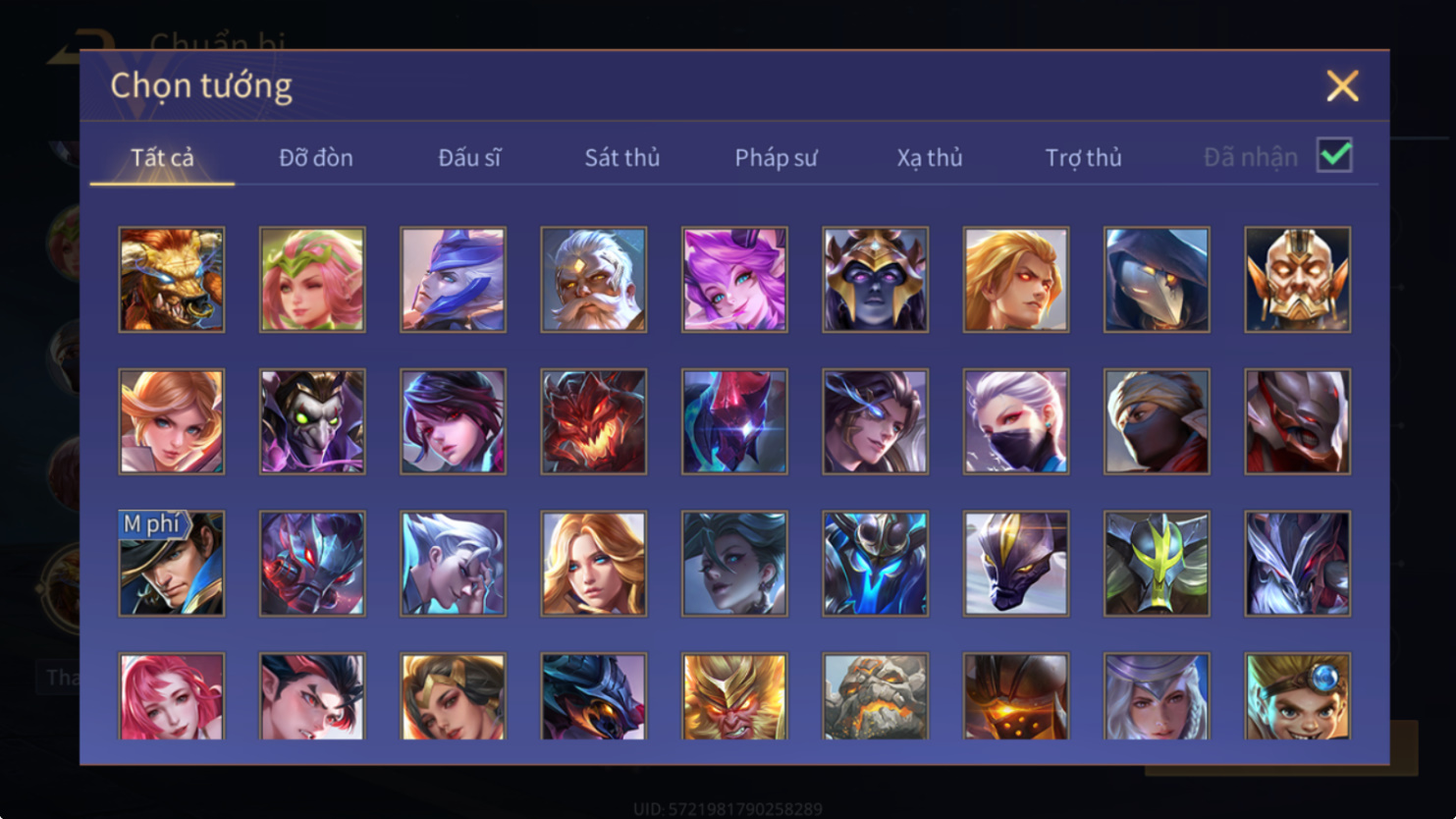Choose the hooded plague-mask hero
Screen dimensions: 1456x819
1157,280
